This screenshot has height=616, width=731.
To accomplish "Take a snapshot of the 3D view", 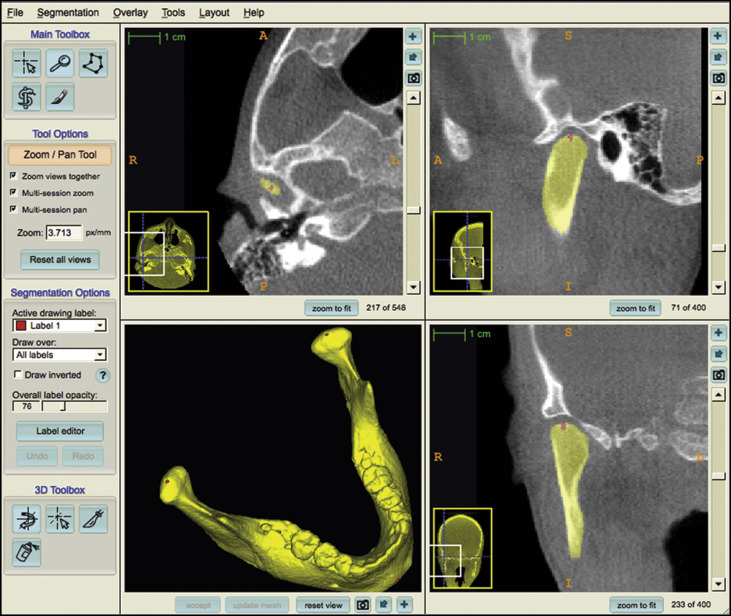I will click(363, 605).
